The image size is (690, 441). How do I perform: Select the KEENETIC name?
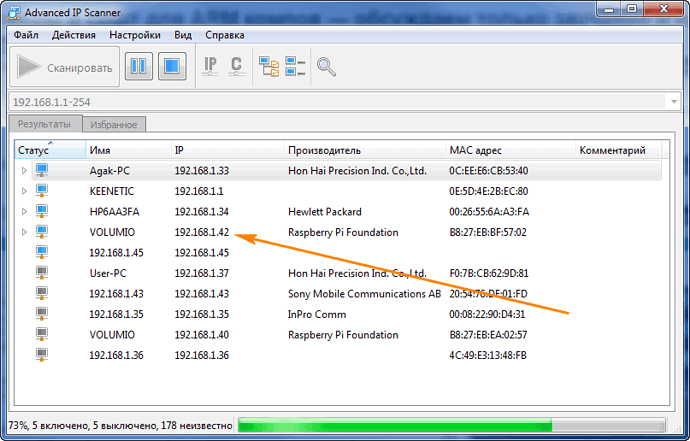(112, 191)
